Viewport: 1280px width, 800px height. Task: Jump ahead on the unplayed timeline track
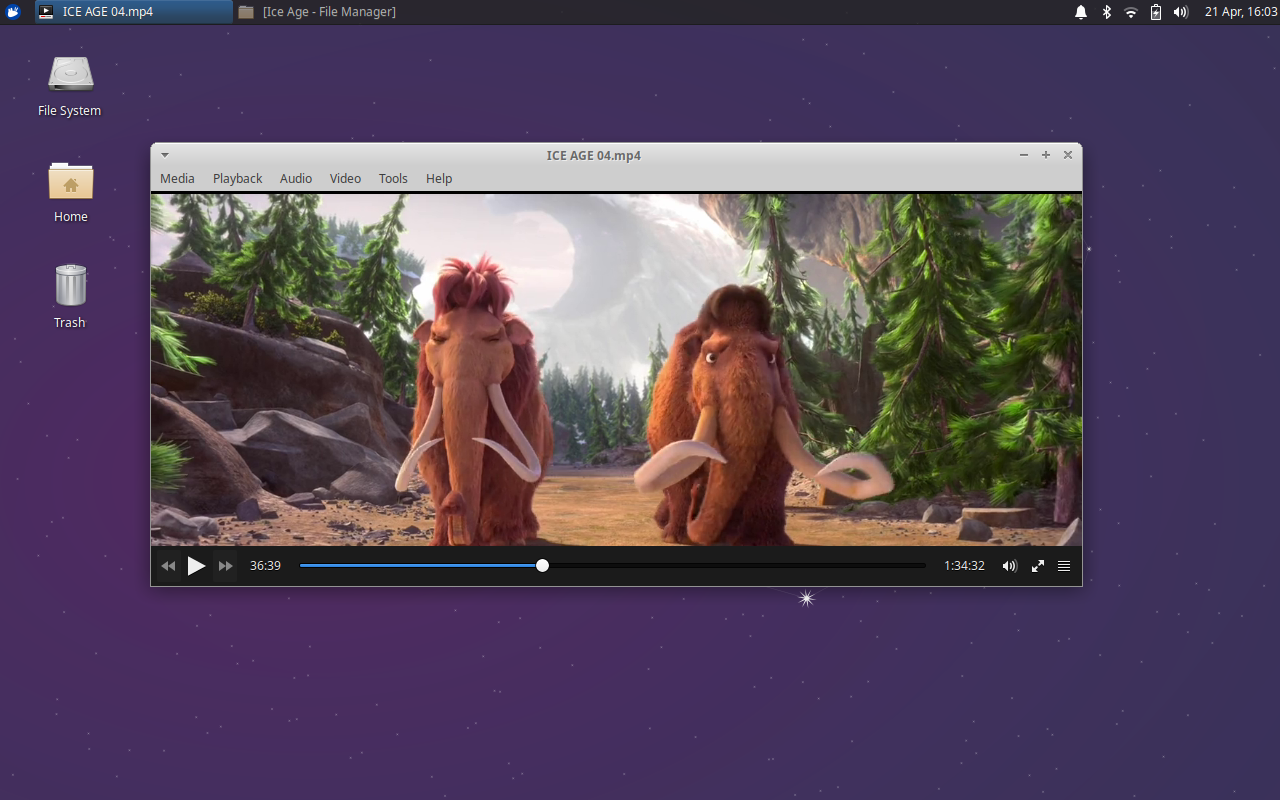point(736,565)
